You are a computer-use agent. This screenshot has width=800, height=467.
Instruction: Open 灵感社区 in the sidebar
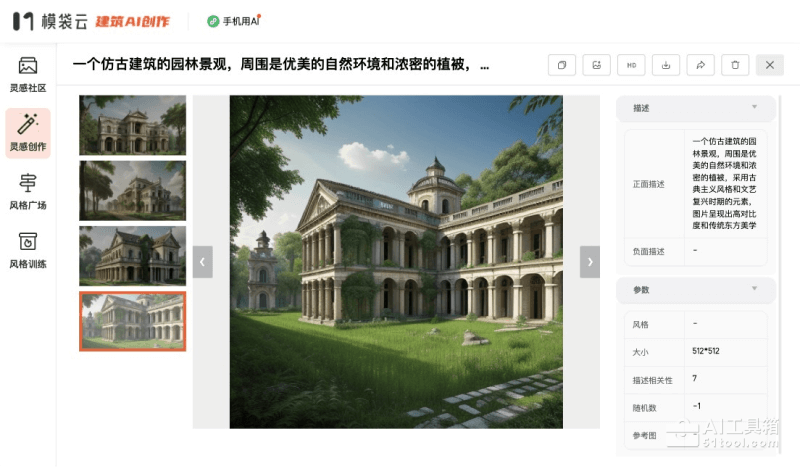28,74
